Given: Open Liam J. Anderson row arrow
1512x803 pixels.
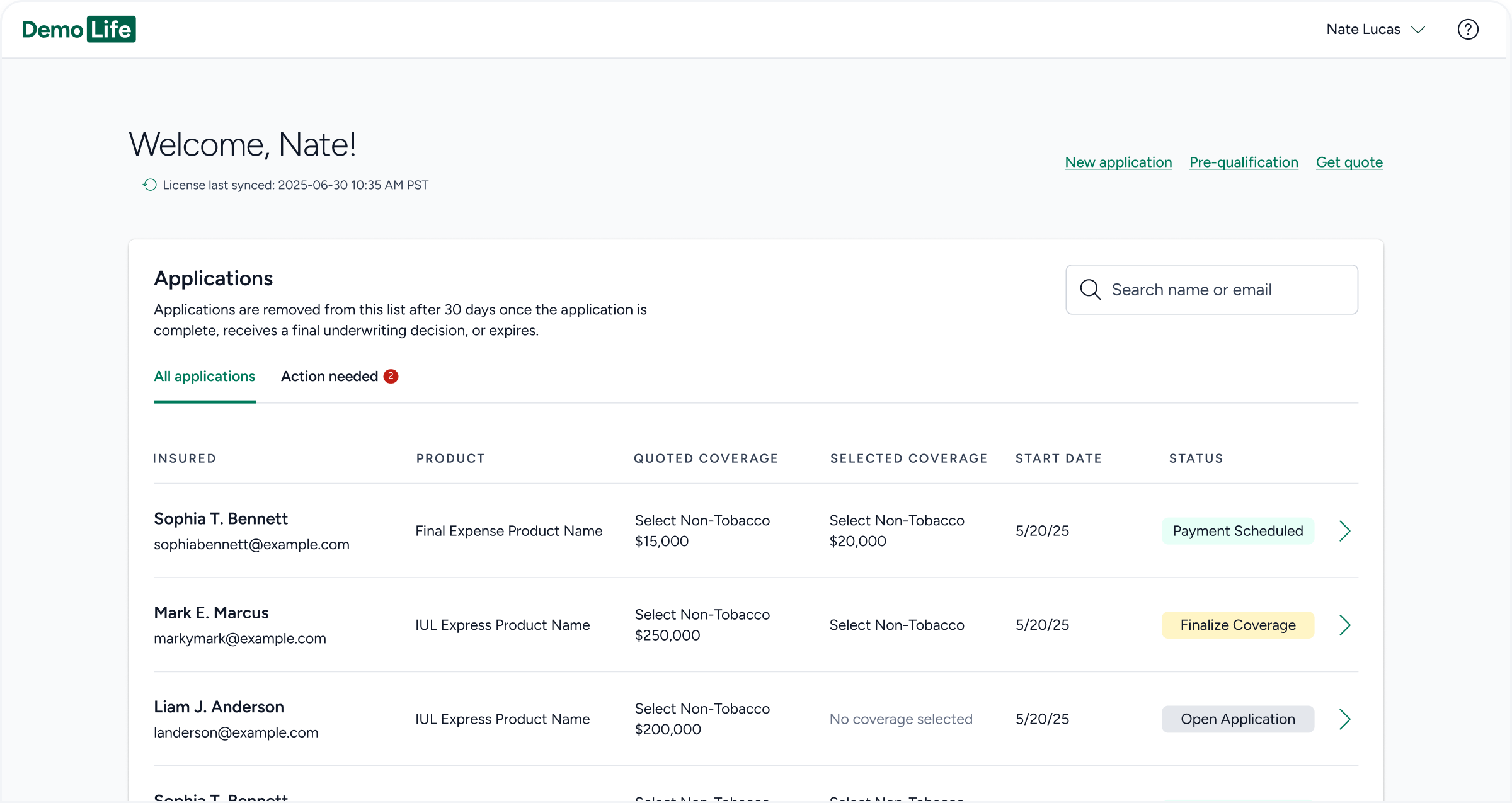Looking at the screenshot, I should tap(1344, 719).
